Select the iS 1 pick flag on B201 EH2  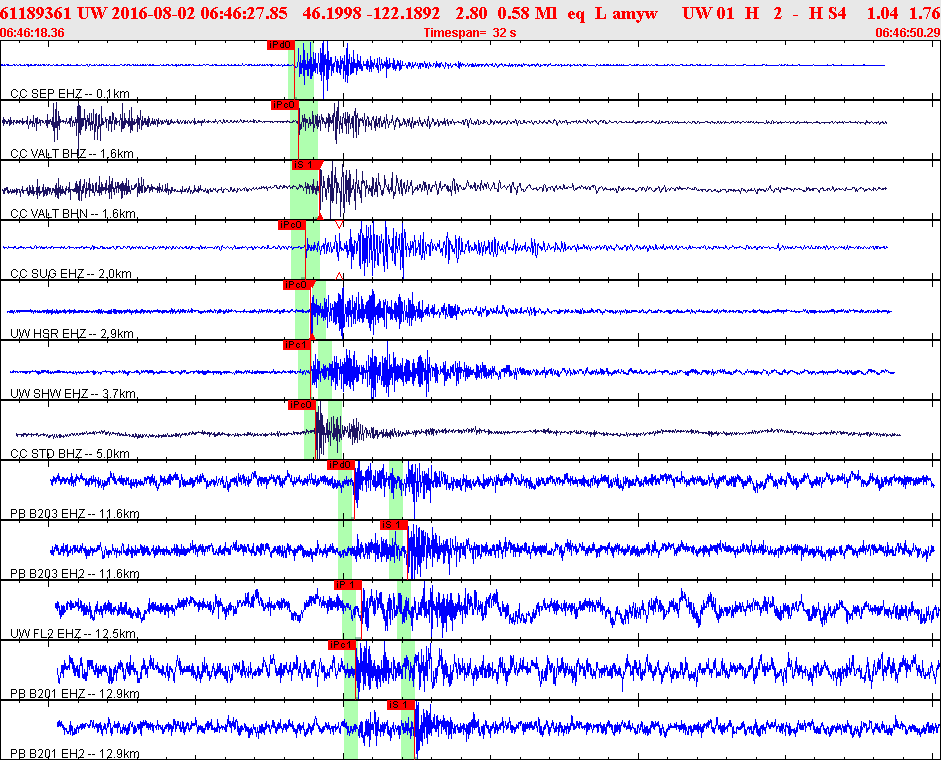tap(401, 705)
